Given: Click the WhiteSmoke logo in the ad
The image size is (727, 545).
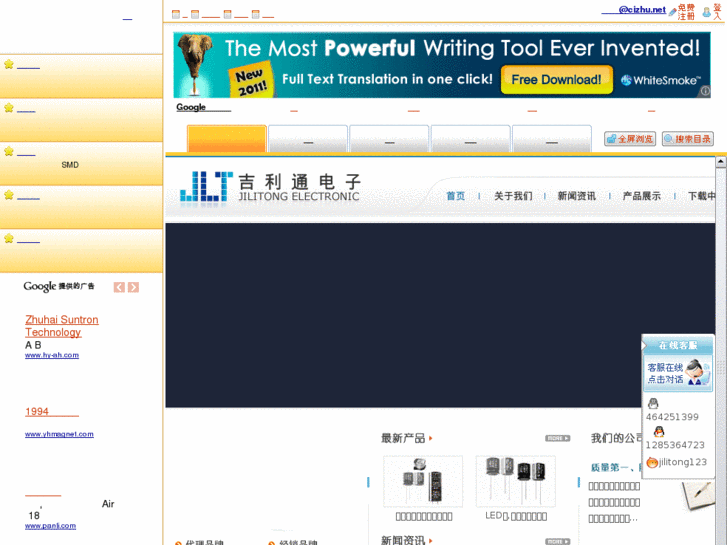Looking at the screenshot, I should tap(660, 80).
